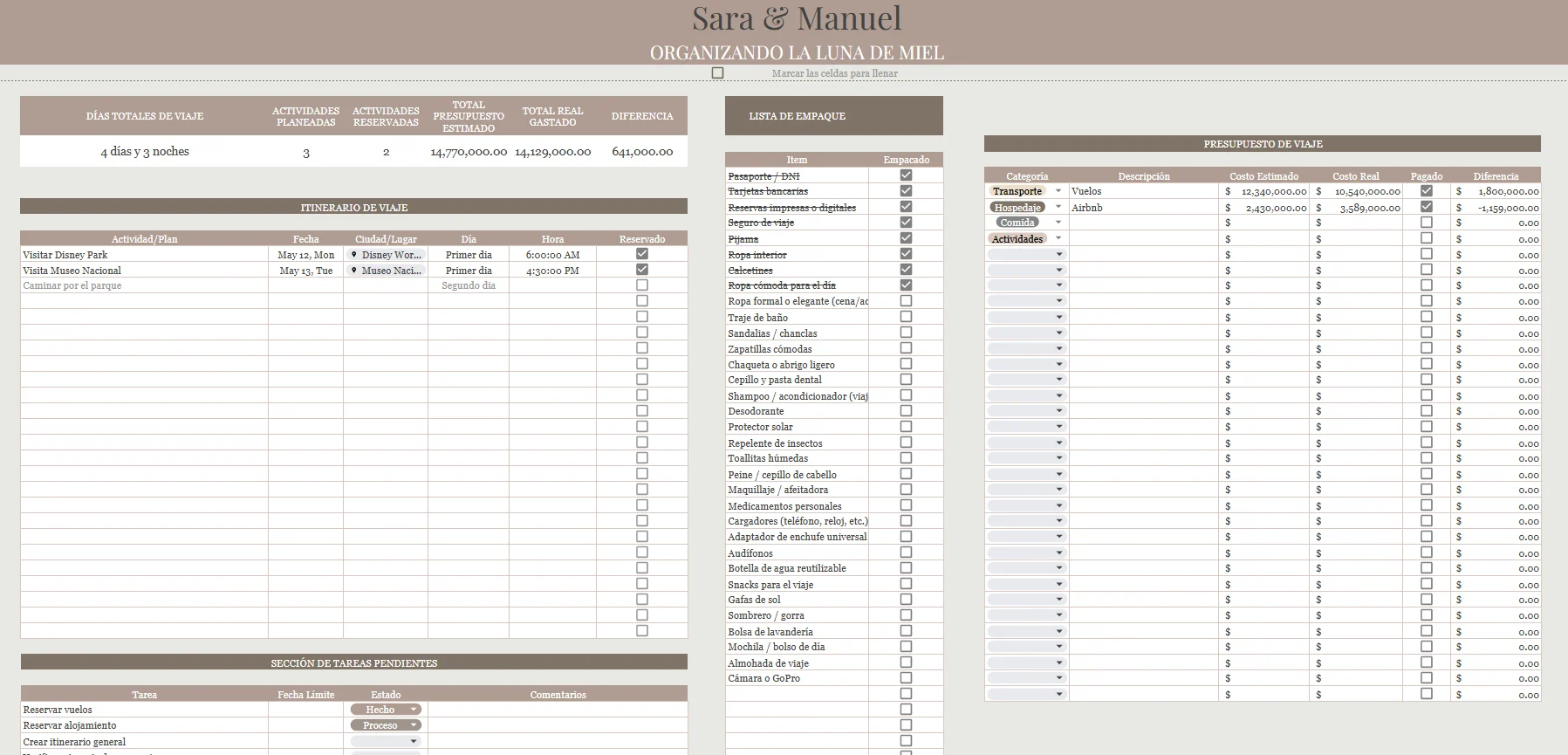Toggle the 'Marcar las celdas para llenar' checkbox

[717, 73]
